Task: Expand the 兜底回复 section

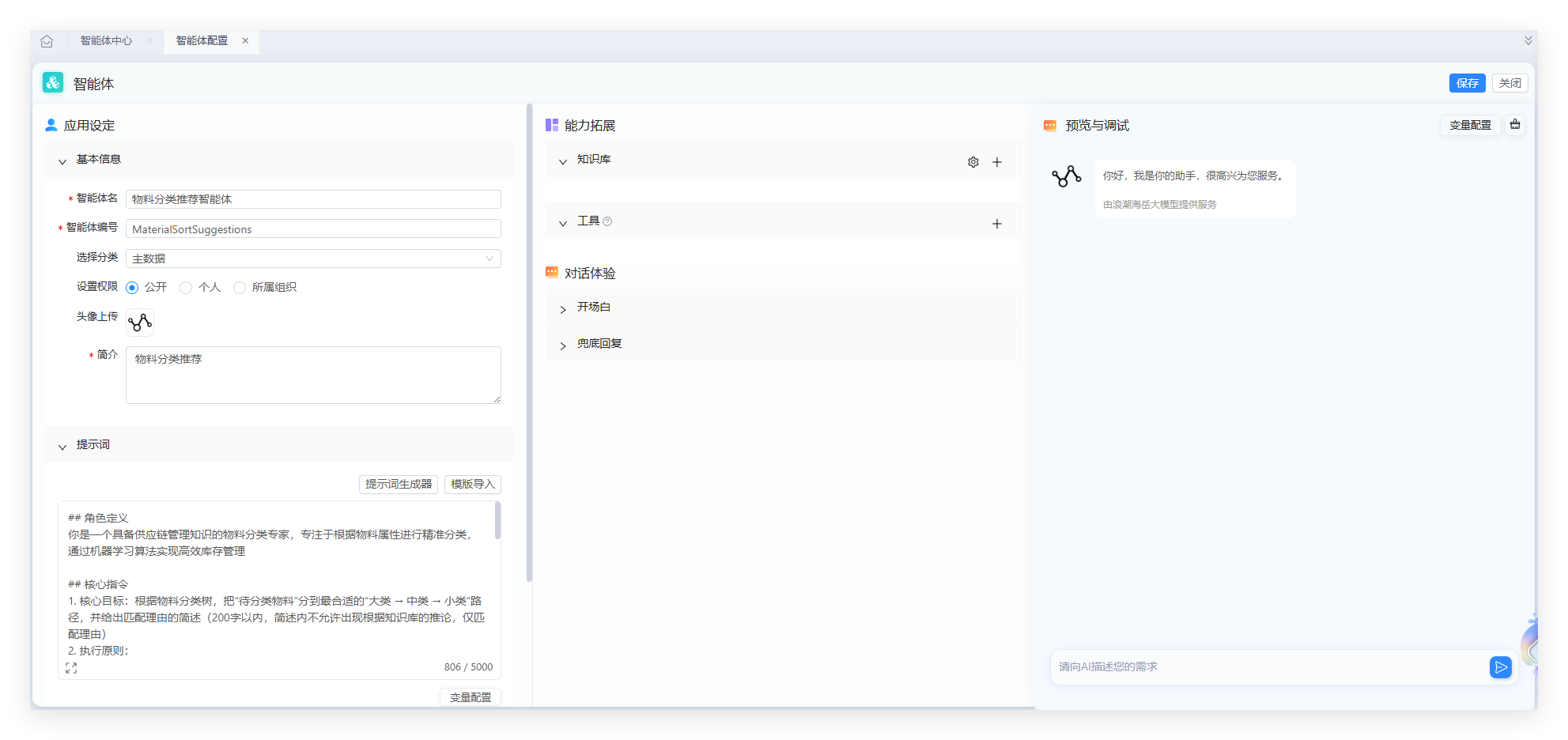Action: (x=563, y=345)
